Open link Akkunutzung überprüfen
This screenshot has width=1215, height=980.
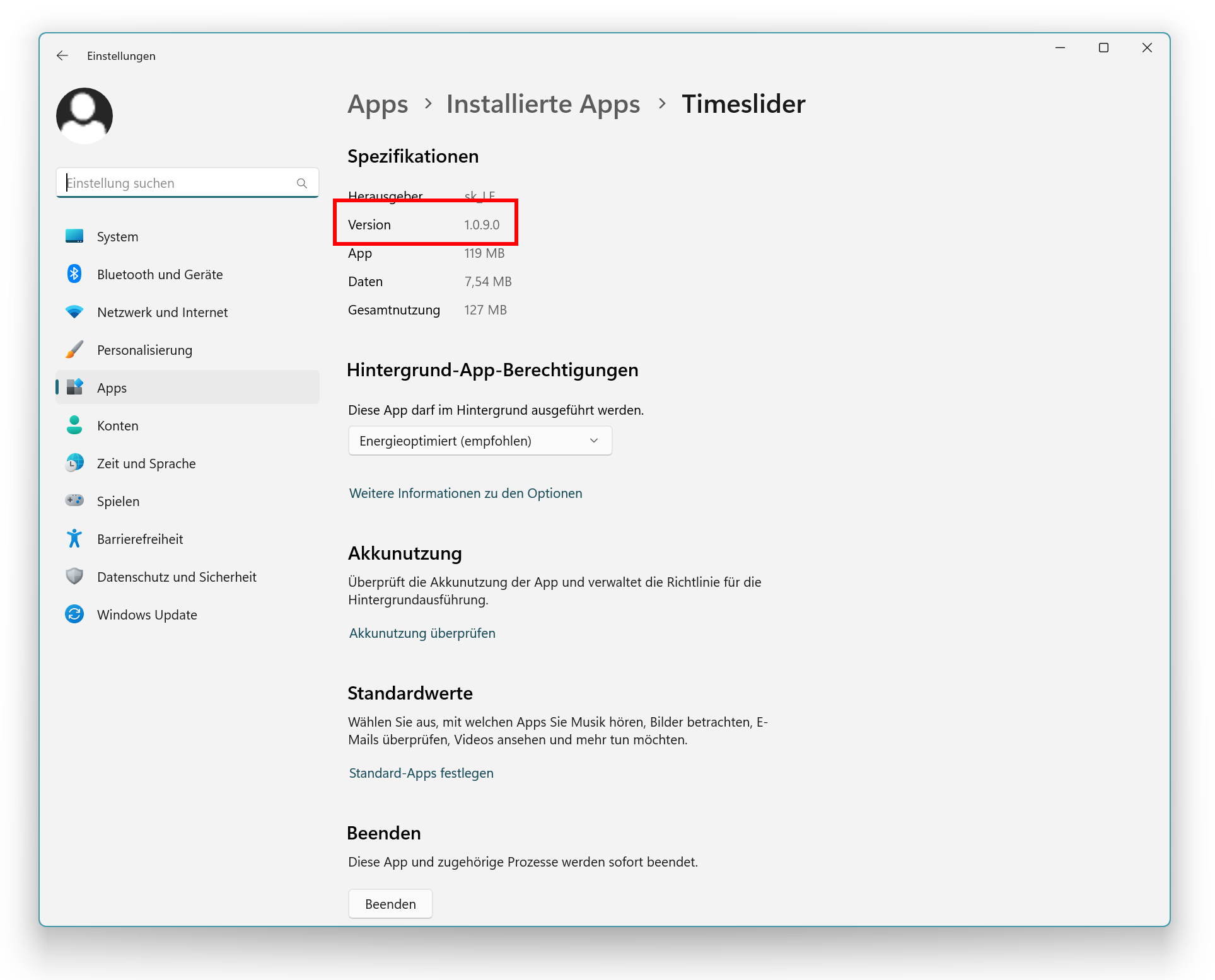coord(422,633)
